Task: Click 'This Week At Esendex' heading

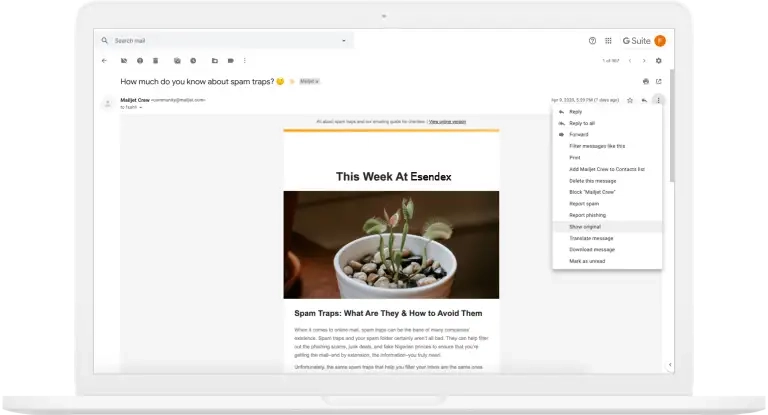Action: 393,177
